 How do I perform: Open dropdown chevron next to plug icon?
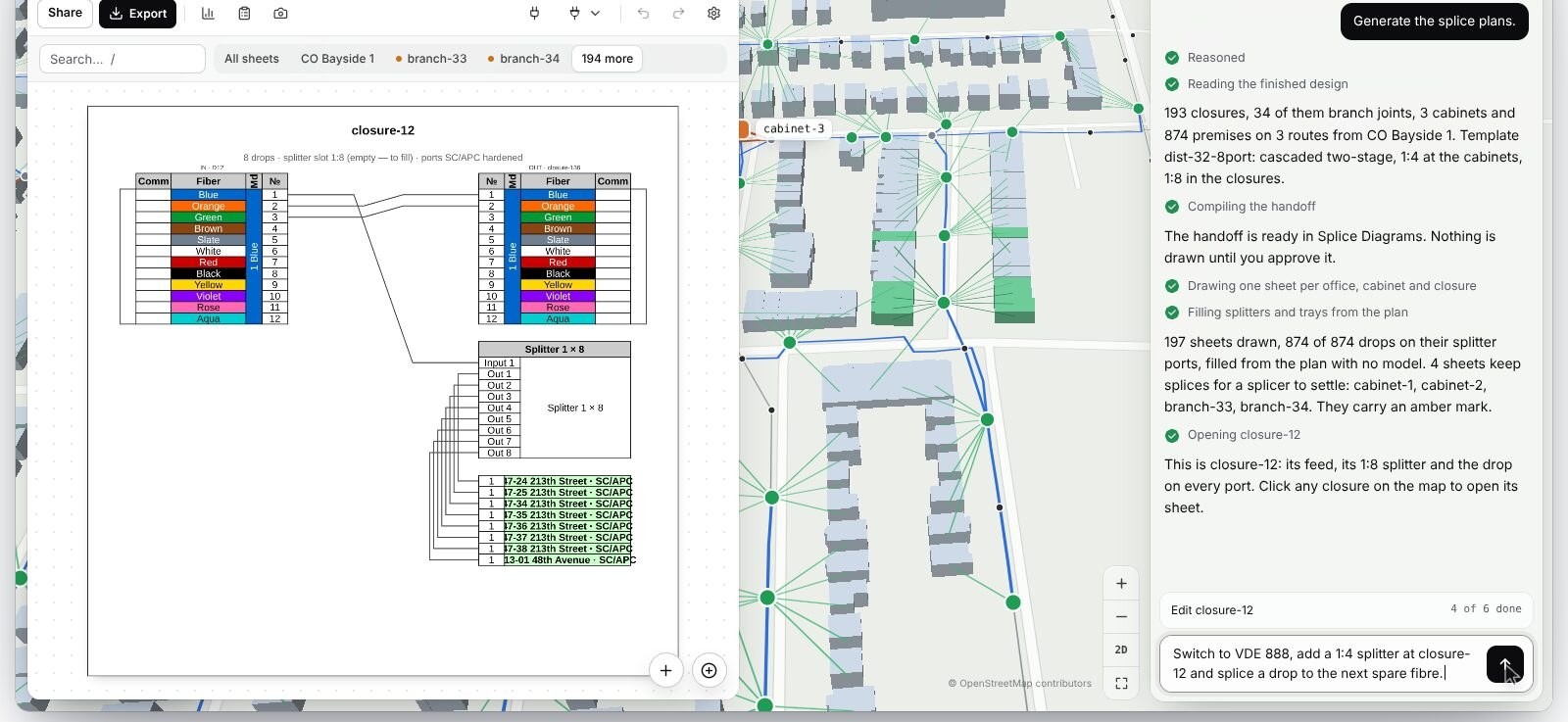click(595, 14)
